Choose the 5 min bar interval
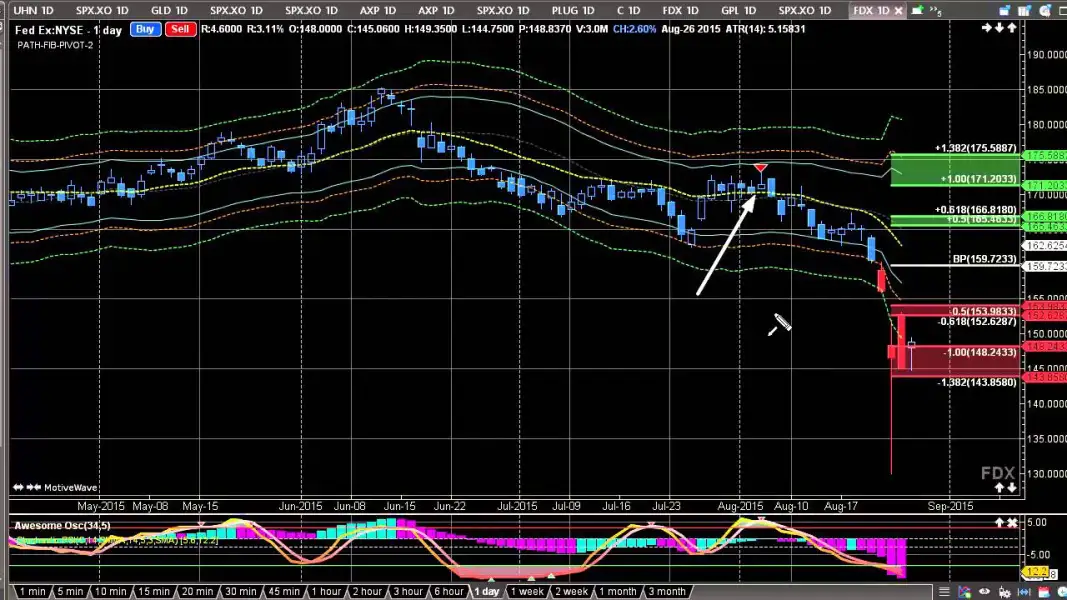Image resolution: width=1067 pixels, height=600 pixels. [x=70, y=591]
